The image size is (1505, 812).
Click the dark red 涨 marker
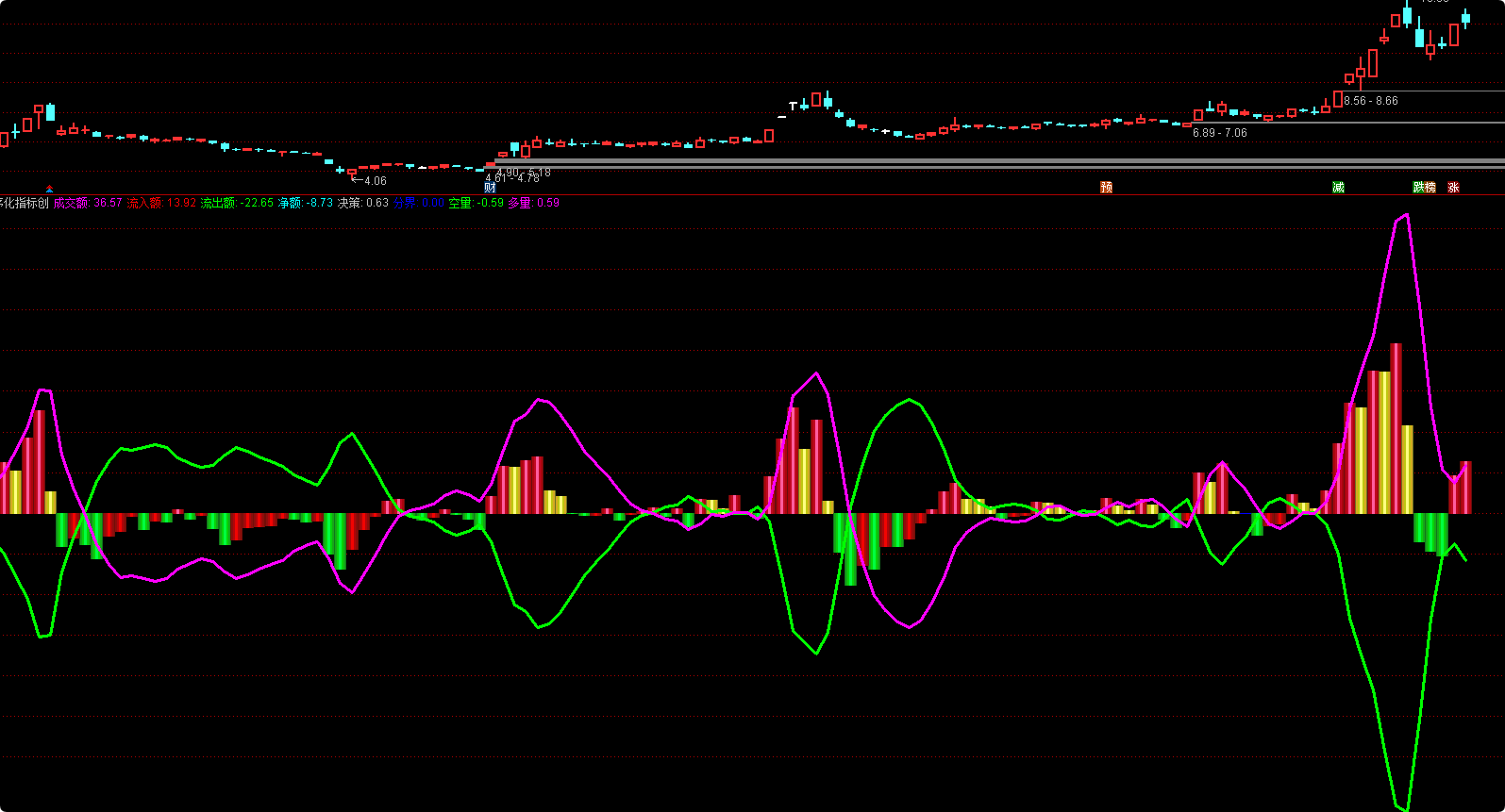(x=1453, y=188)
